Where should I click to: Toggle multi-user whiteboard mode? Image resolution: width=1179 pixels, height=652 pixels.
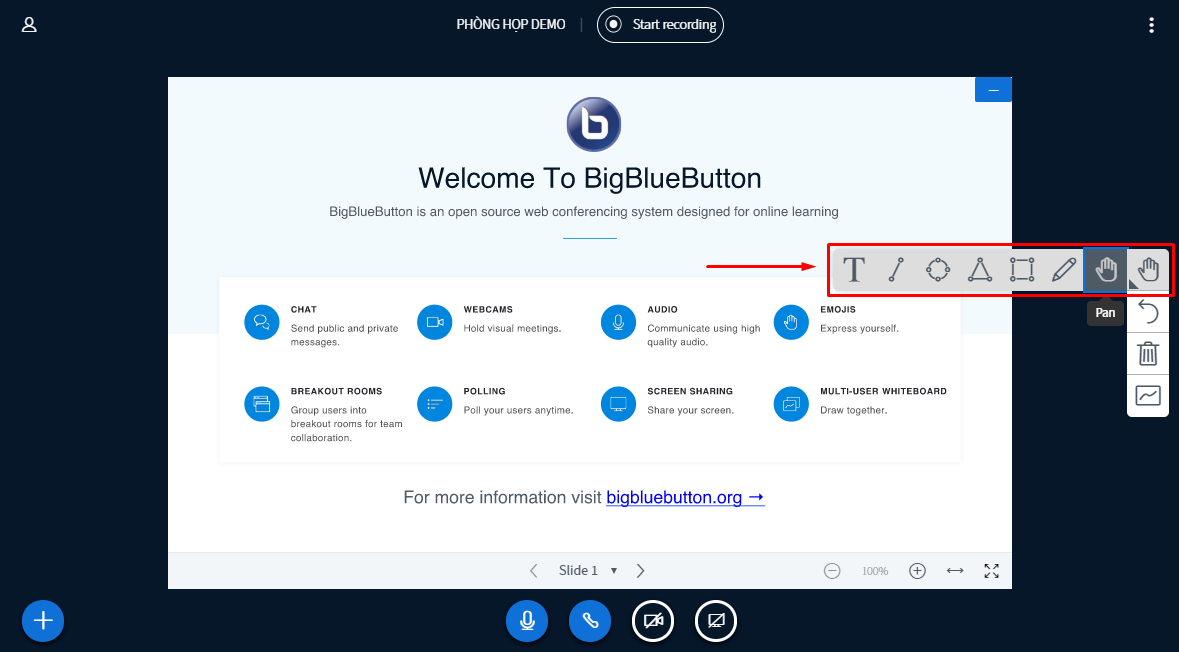[x=1148, y=395]
